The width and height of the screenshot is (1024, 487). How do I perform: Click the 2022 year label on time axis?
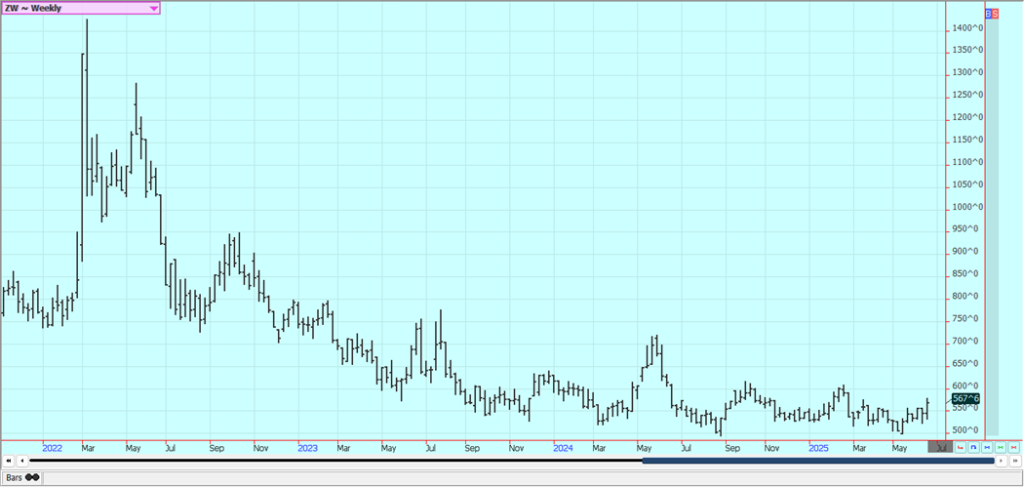tap(52, 448)
